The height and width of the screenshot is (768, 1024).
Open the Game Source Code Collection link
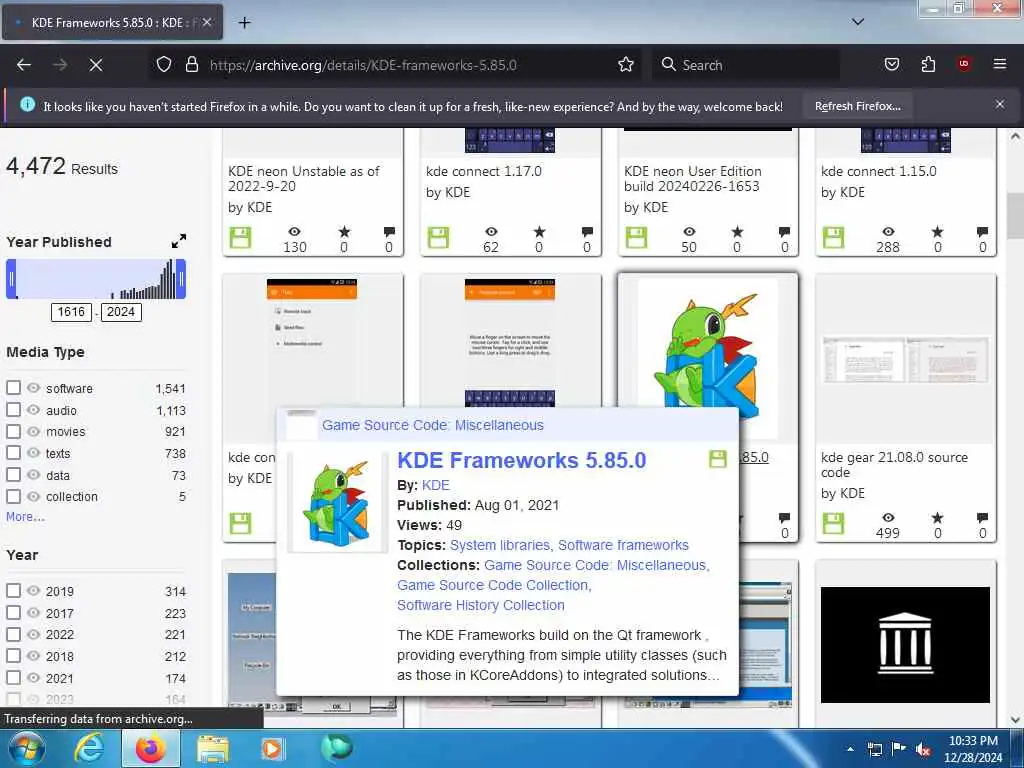click(x=494, y=585)
